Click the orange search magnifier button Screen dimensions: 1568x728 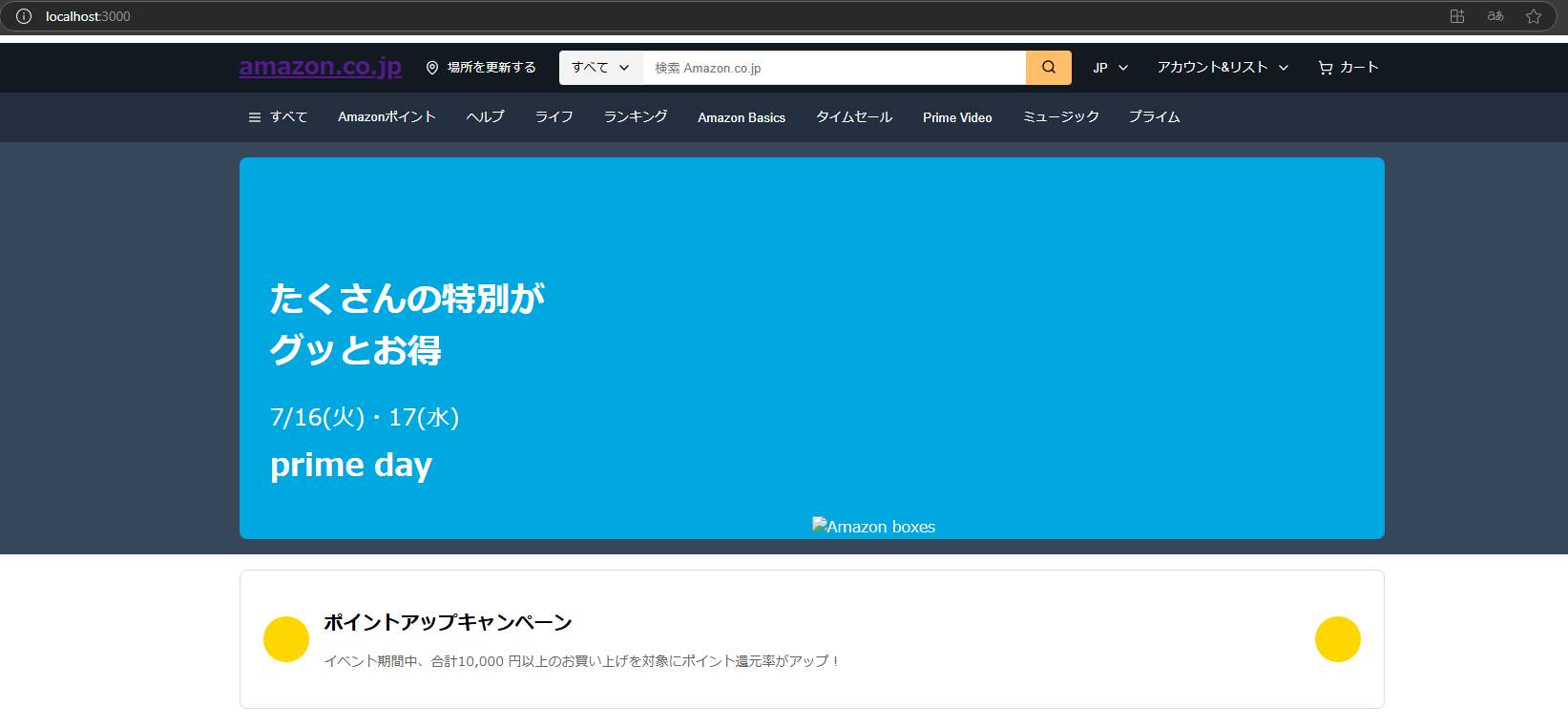tap(1048, 68)
